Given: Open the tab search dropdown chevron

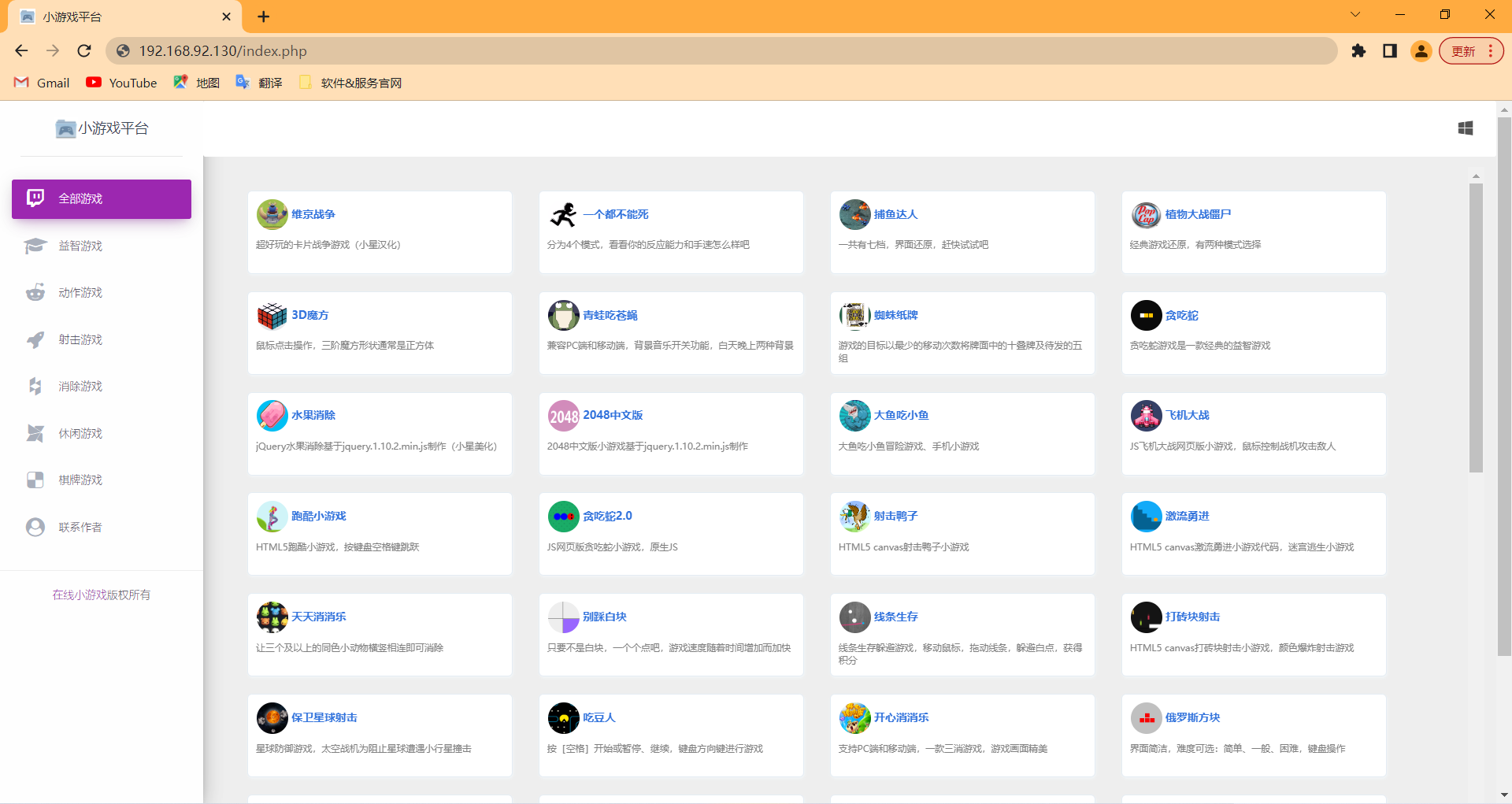Looking at the screenshot, I should (1355, 14).
